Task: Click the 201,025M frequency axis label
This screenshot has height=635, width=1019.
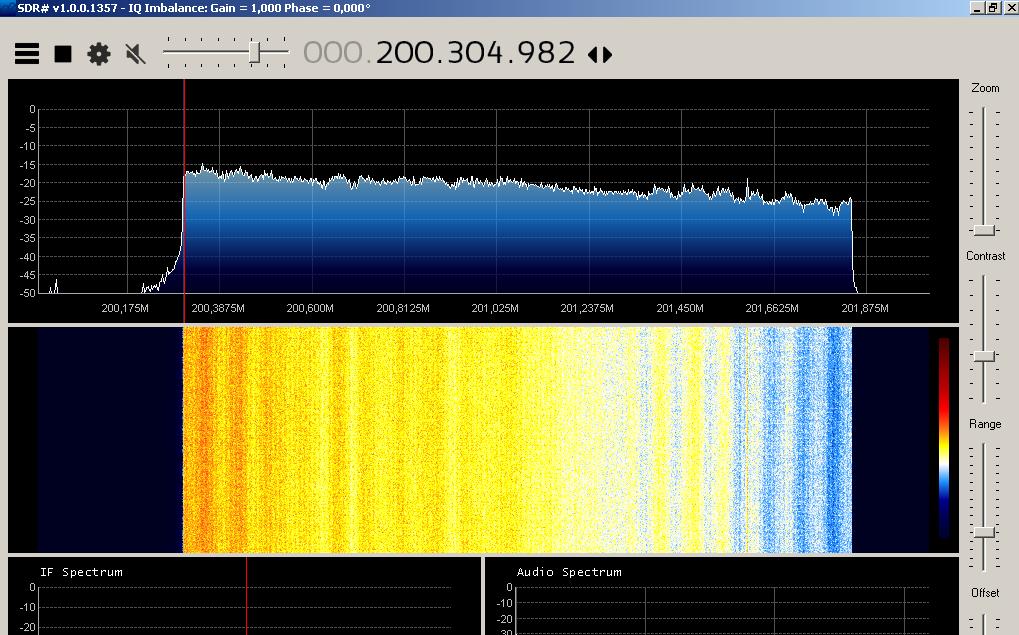Action: (x=495, y=308)
